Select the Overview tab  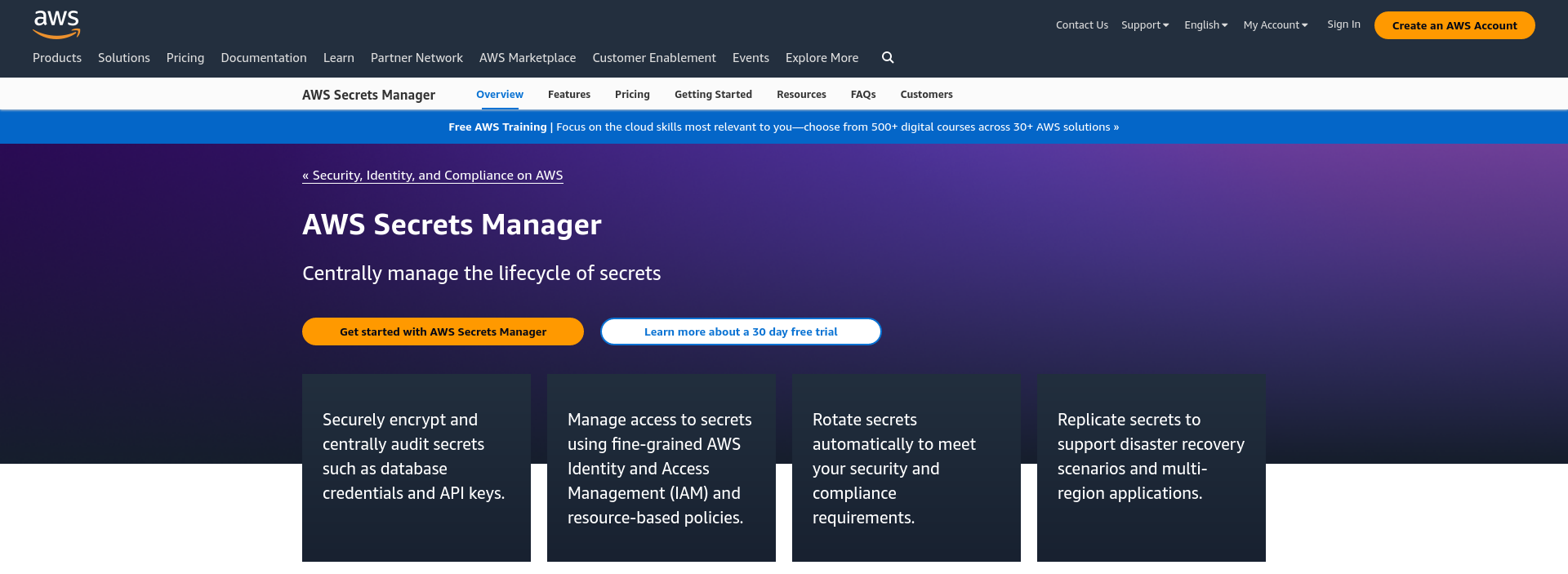pos(500,95)
